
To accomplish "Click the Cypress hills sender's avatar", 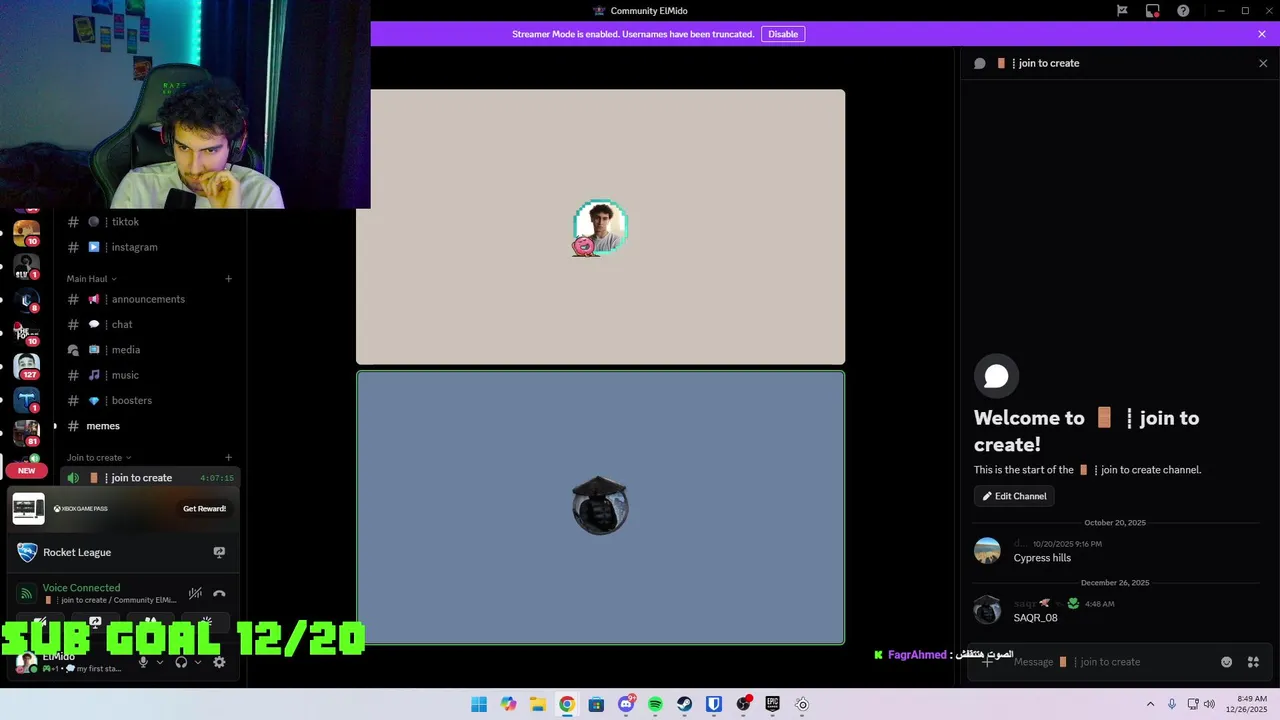I will pos(987,550).
